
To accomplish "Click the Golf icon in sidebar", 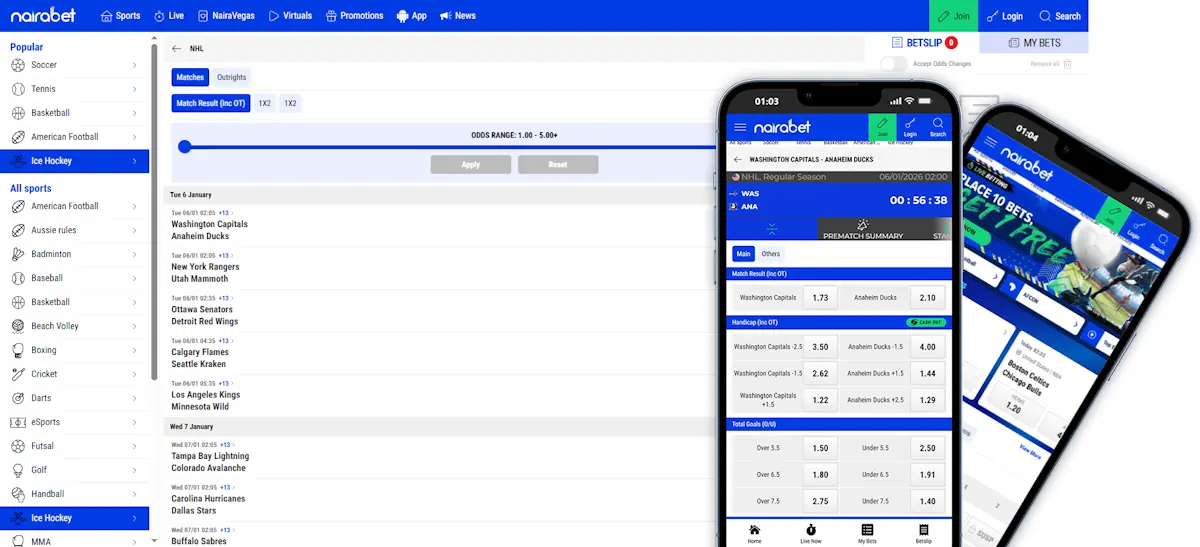I will click(18, 470).
